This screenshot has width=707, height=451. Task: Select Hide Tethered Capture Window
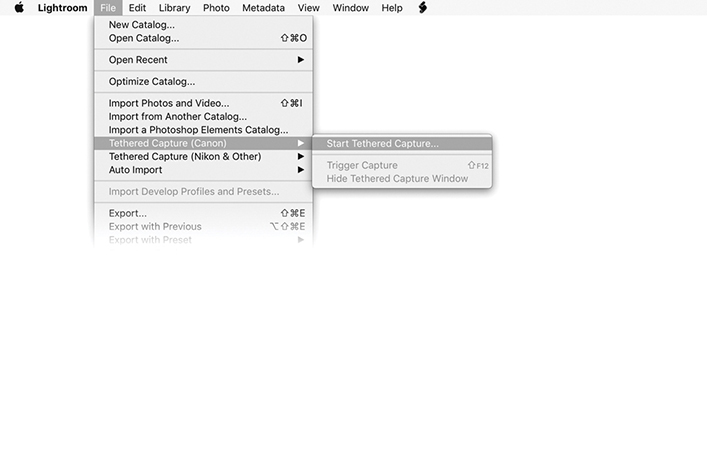click(x=402, y=179)
